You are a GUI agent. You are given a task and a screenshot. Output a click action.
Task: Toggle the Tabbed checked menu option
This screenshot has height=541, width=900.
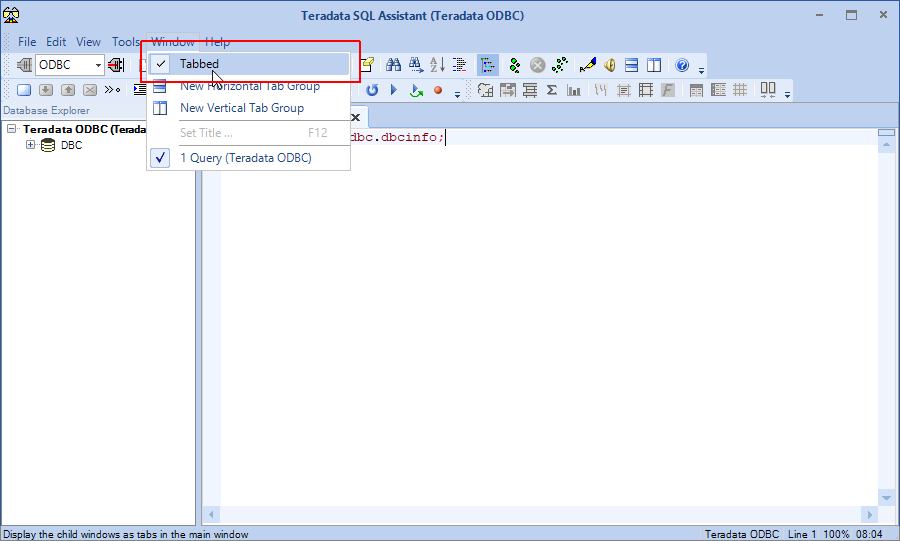[249, 64]
